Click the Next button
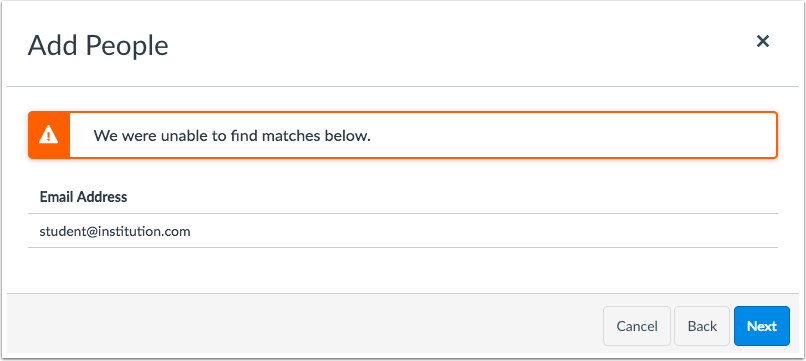Image resolution: width=806 pixels, height=361 pixels. (761, 326)
